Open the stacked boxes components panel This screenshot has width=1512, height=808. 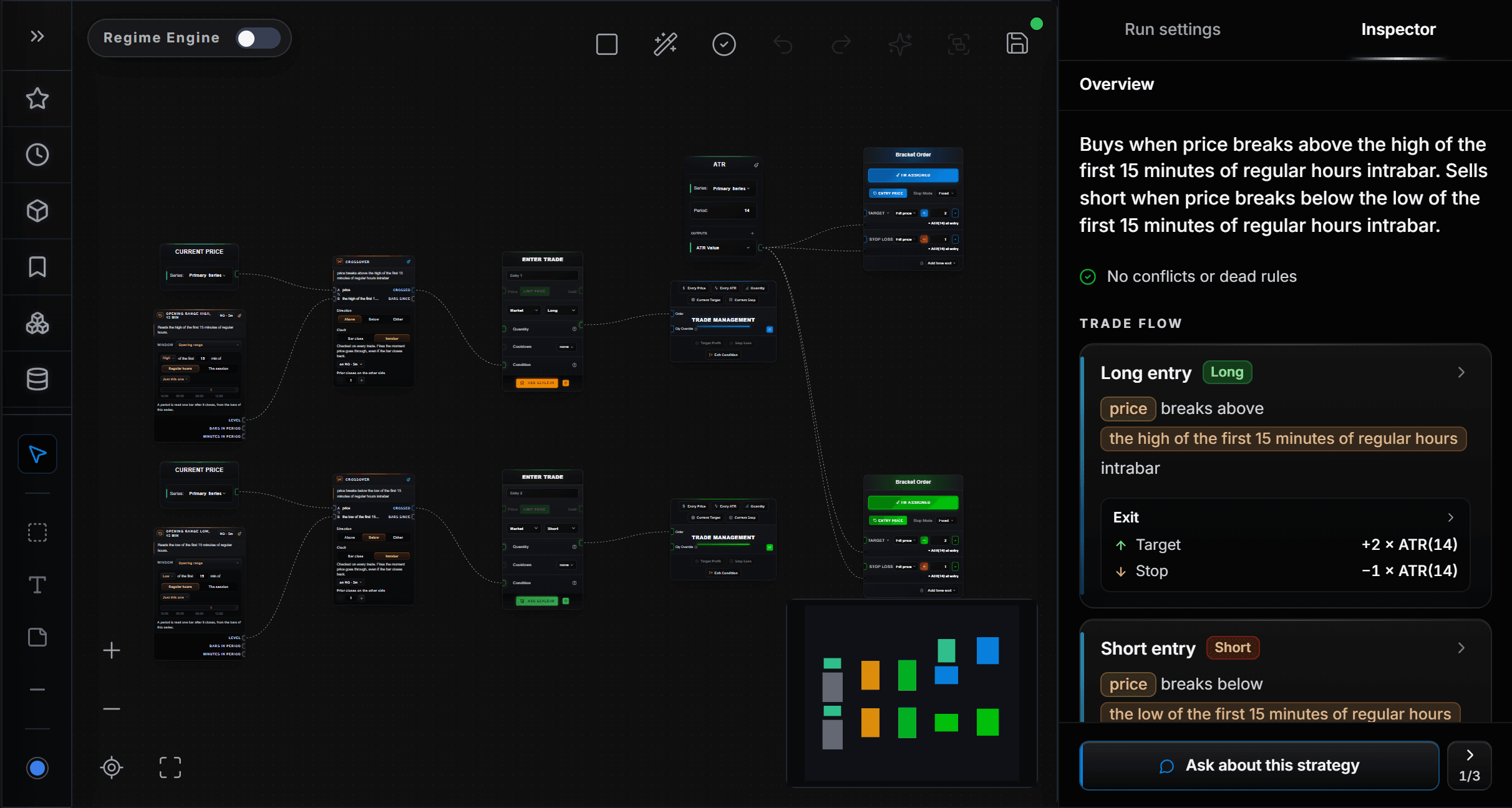tap(37, 323)
